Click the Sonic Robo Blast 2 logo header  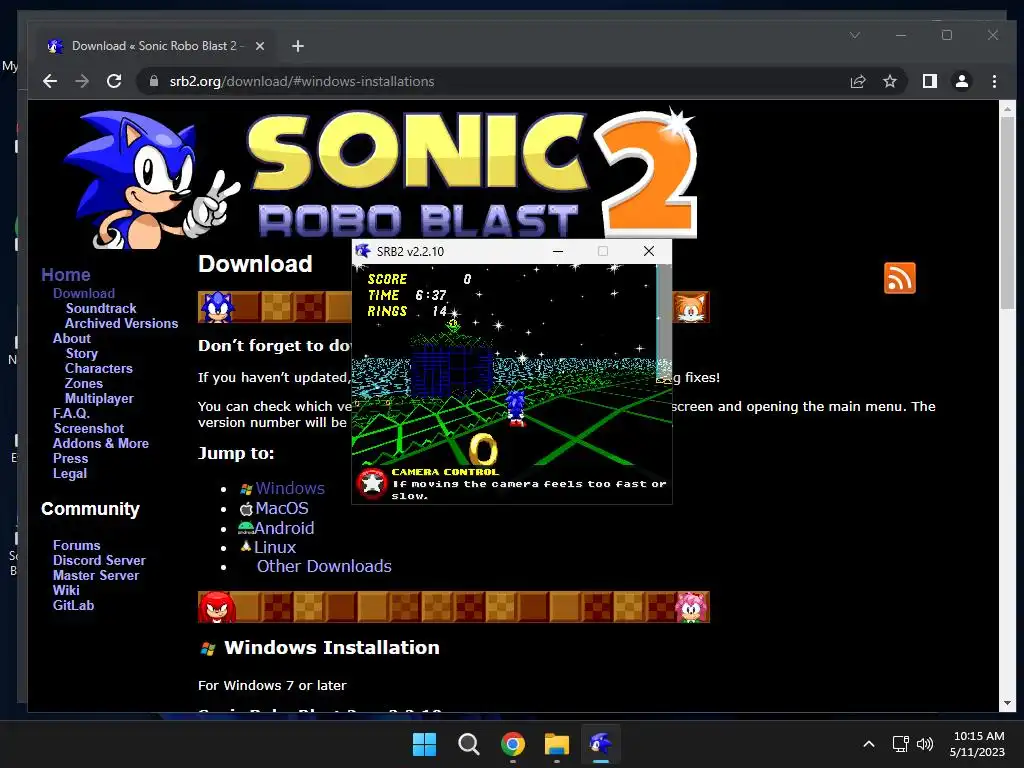(382, 176)
